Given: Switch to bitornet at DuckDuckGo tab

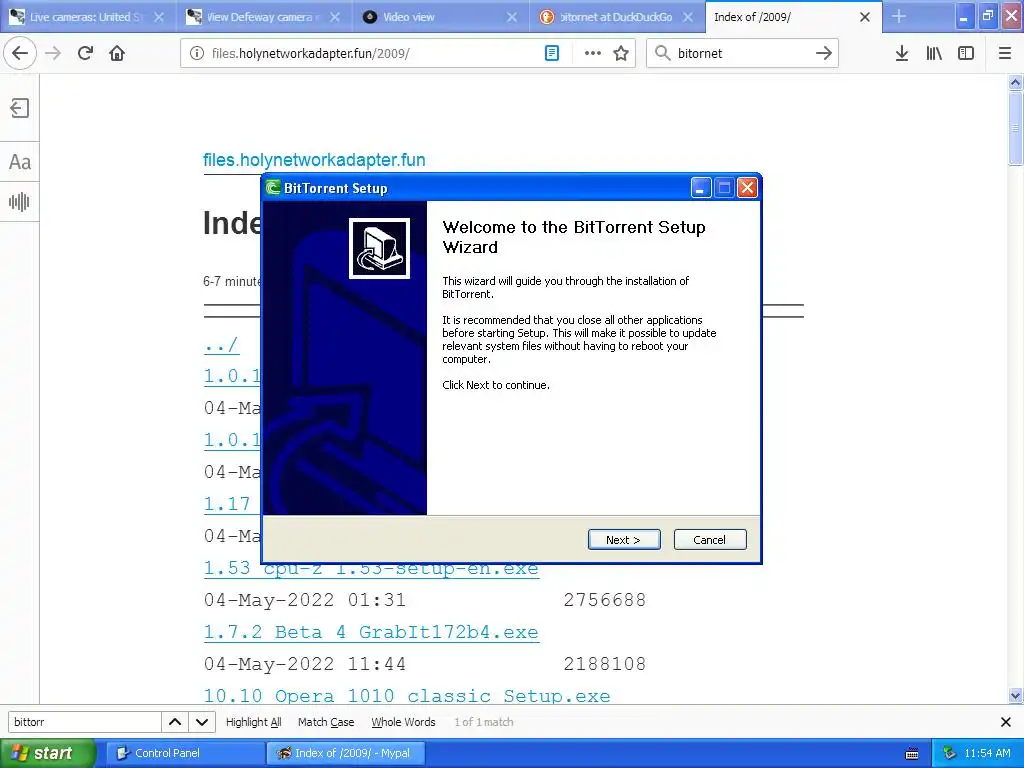Looking at the screenshot, I should pyautogui.click(x=616, y=17).
